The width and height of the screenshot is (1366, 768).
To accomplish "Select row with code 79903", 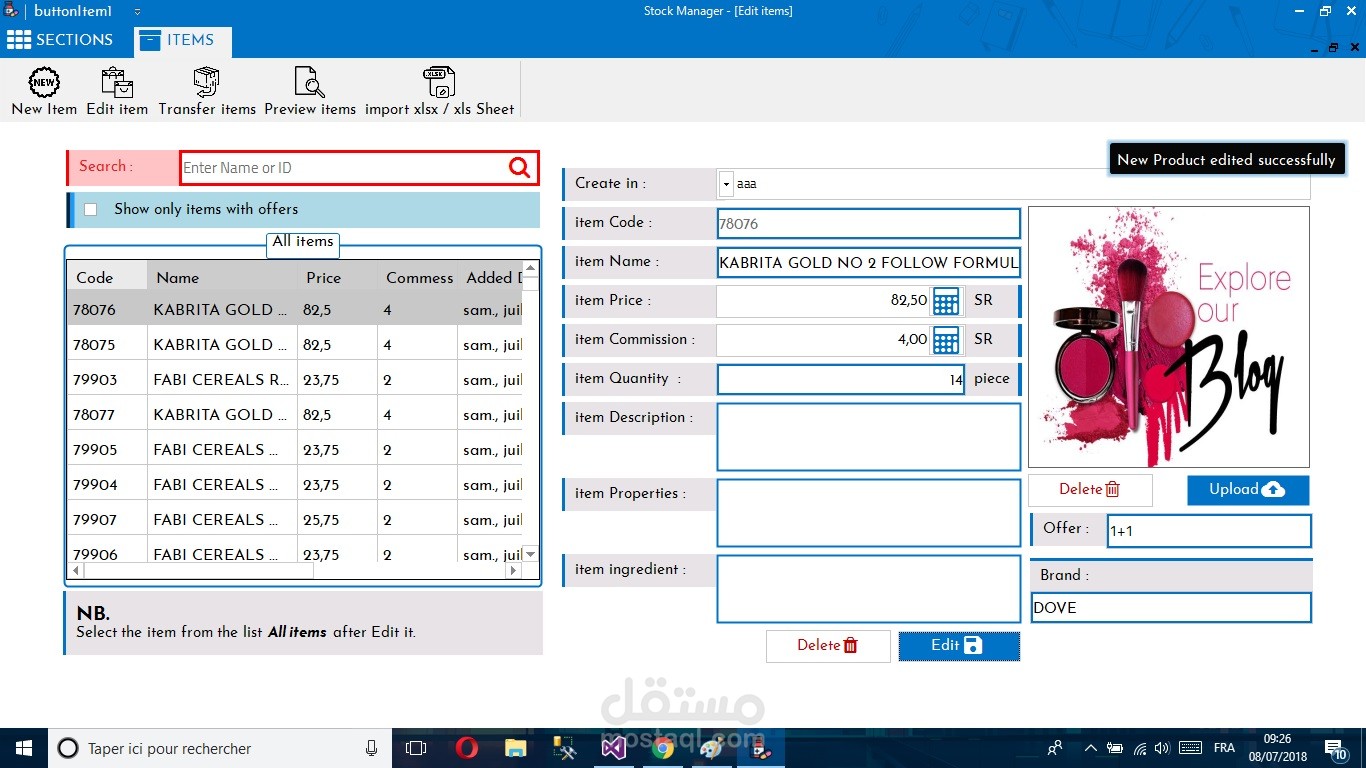I will (x=295, y=379).
